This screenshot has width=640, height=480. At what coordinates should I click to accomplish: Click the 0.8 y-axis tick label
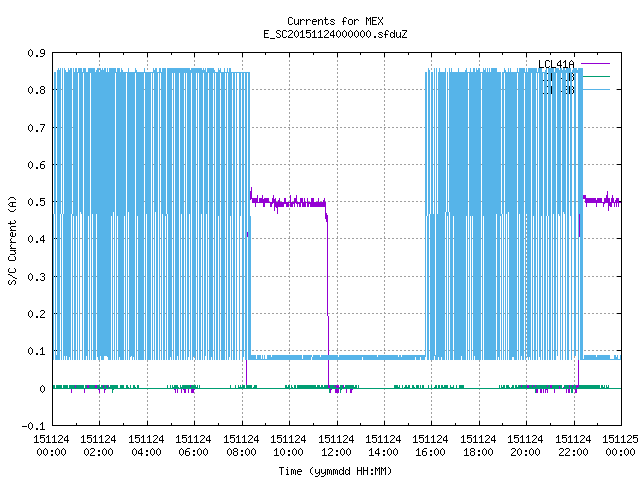pyautogui.click(x=36, y=90)
